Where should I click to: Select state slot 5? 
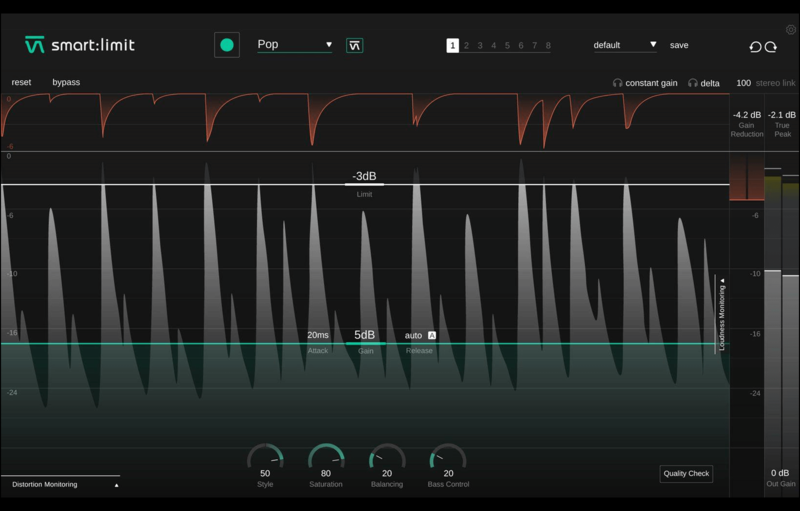tap(507, 45)
